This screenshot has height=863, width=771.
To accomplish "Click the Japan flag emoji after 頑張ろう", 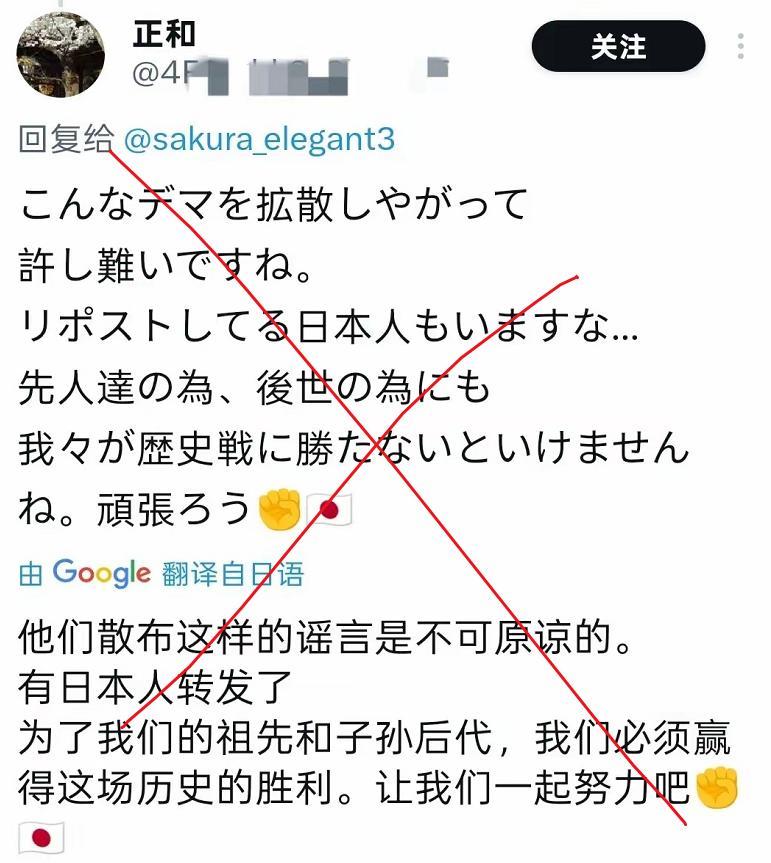I will [x=329, y=510].
